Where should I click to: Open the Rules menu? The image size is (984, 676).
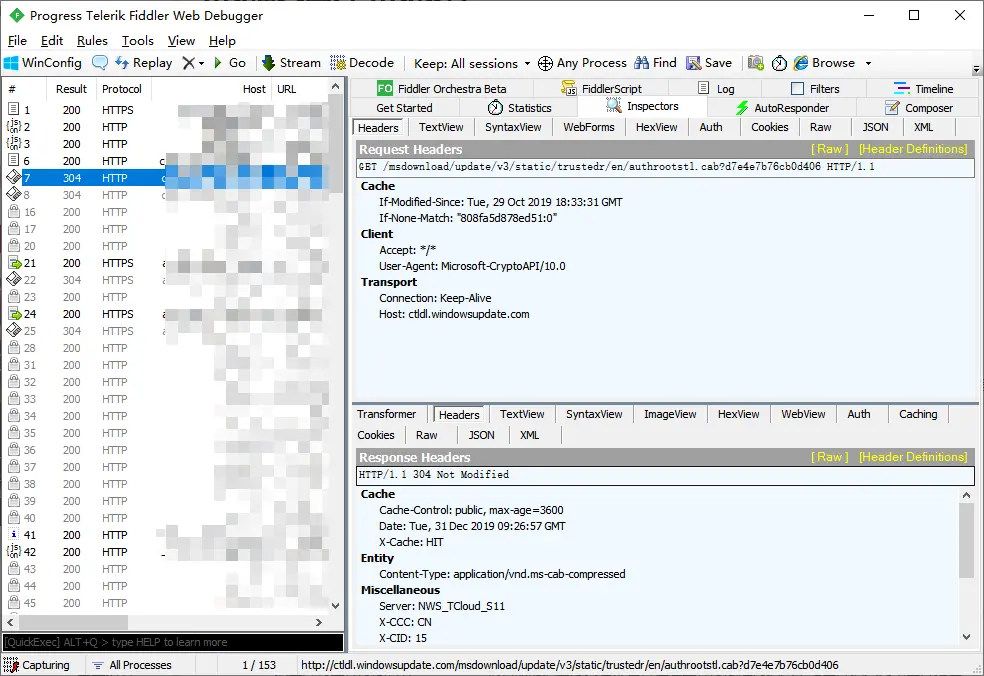pyautogui.click(x=92, y=41)
